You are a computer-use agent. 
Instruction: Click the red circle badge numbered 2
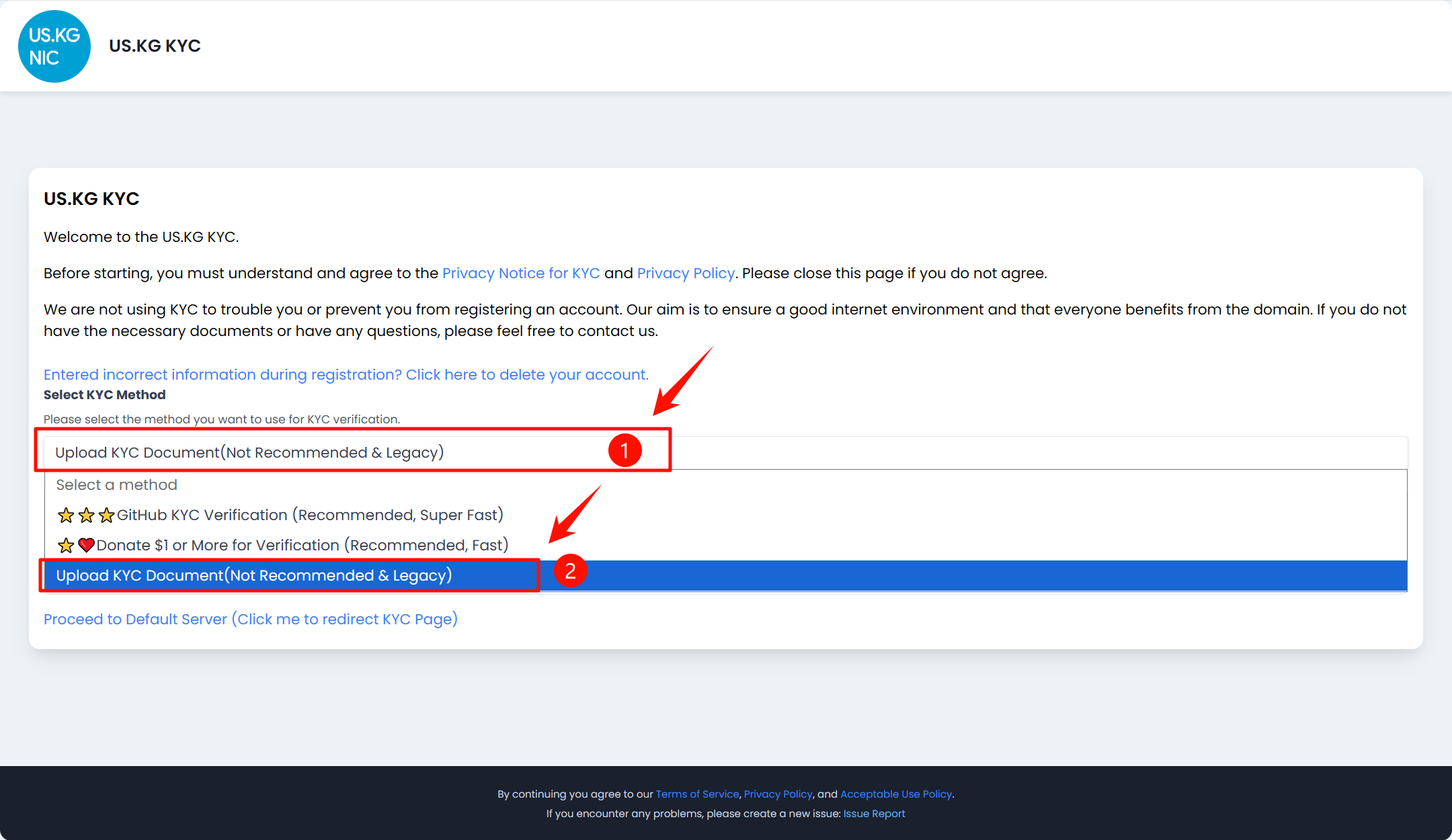(x=570, y=571)
